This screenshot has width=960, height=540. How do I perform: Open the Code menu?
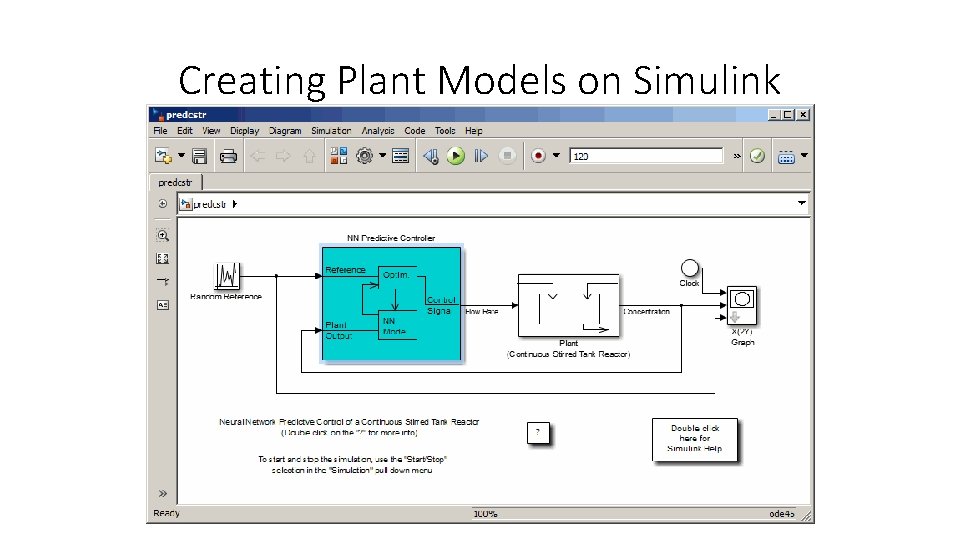point(414,130)
